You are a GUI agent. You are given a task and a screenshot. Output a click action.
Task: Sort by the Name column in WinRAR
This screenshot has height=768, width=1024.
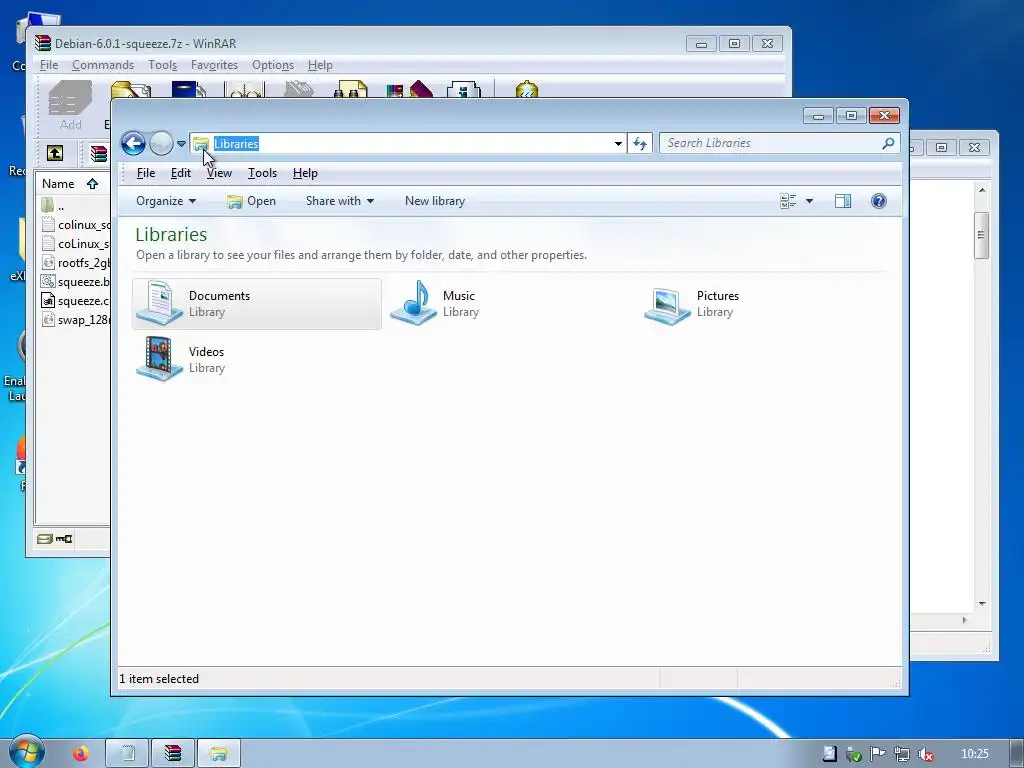pyautogui.click(x=73, y=184)
